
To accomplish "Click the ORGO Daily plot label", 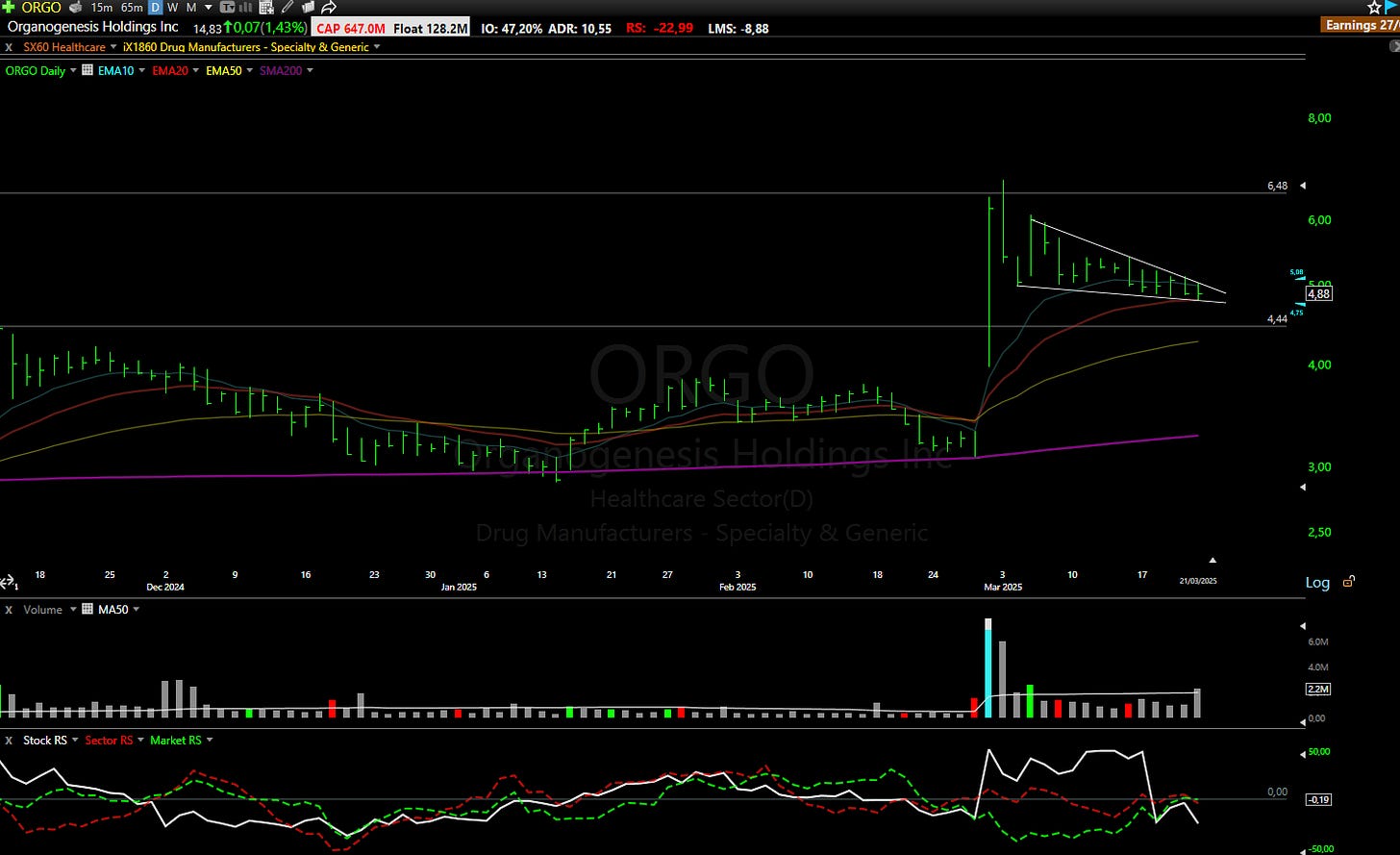I will pyautogui.click(x=36, y=70).
